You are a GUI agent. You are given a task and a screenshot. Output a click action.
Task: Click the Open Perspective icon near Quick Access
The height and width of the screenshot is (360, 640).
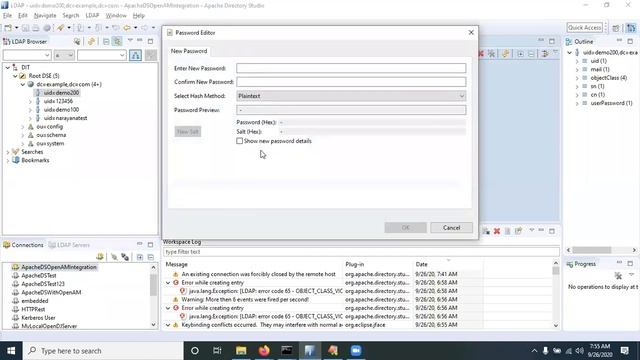[616, 28]
